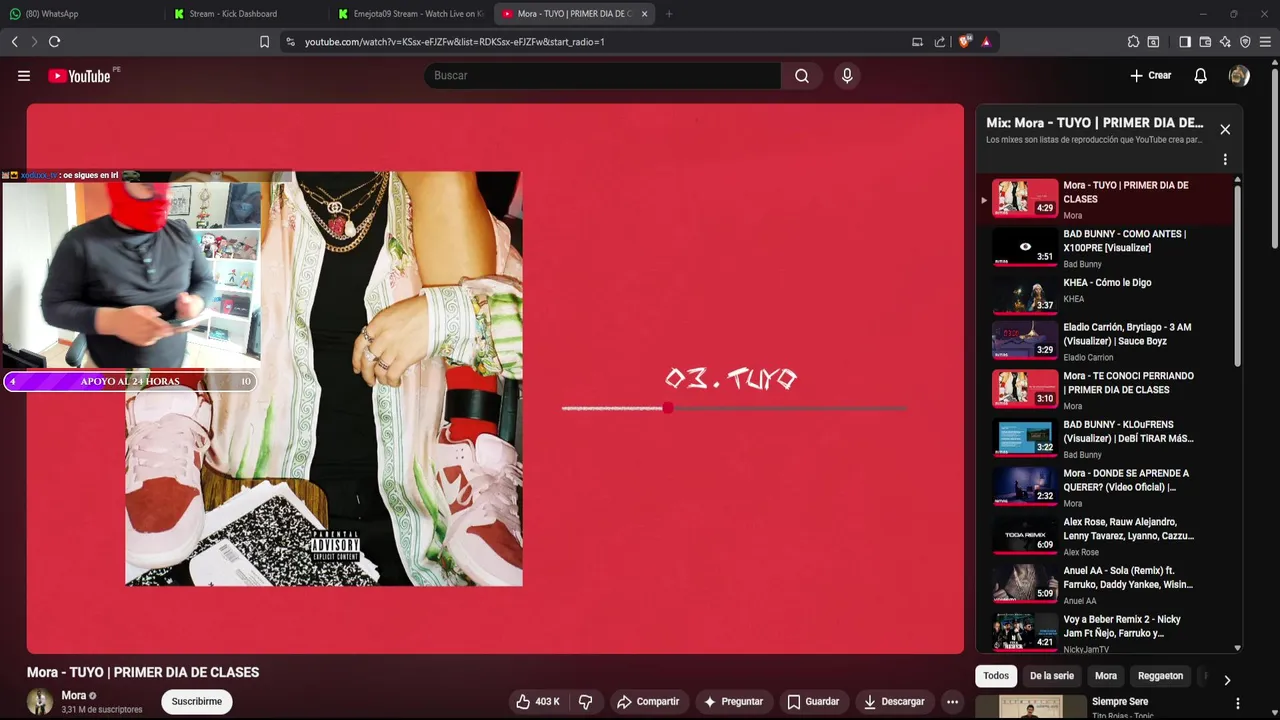Open more actions ellipsis under video

(952, 702)
